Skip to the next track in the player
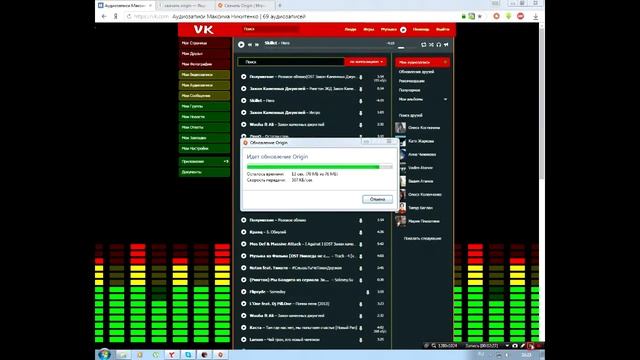This screenshot has width=640, height=360. 257,44
